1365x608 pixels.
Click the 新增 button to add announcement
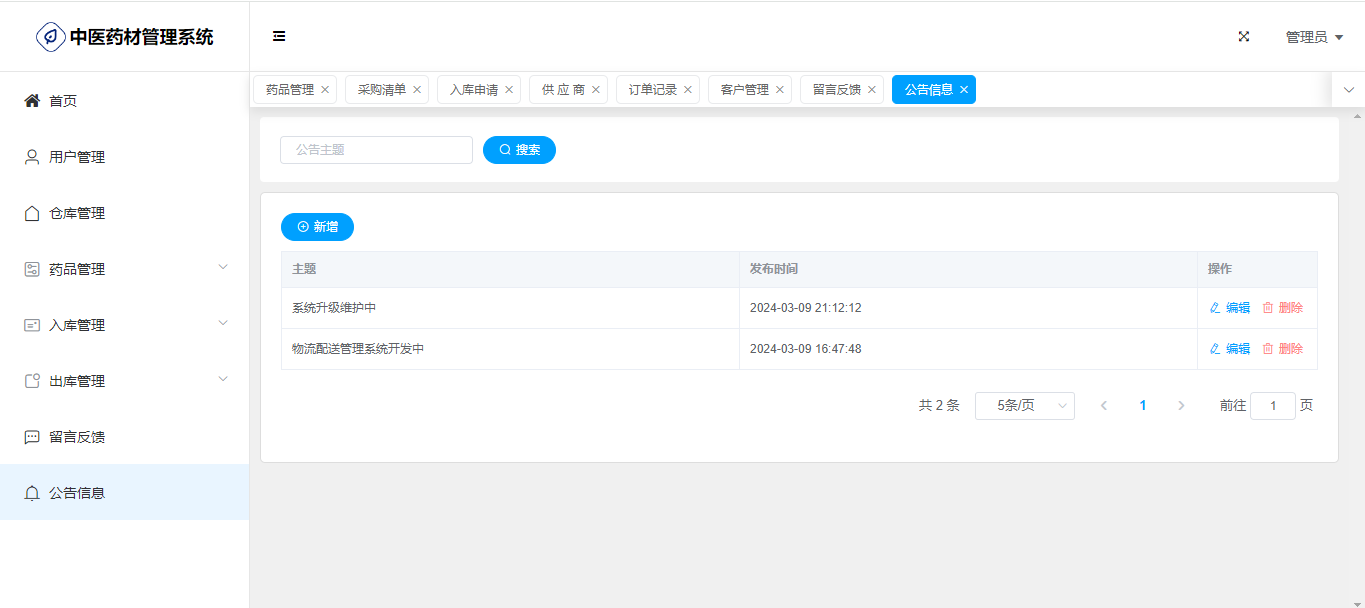[x=317, y=227]
